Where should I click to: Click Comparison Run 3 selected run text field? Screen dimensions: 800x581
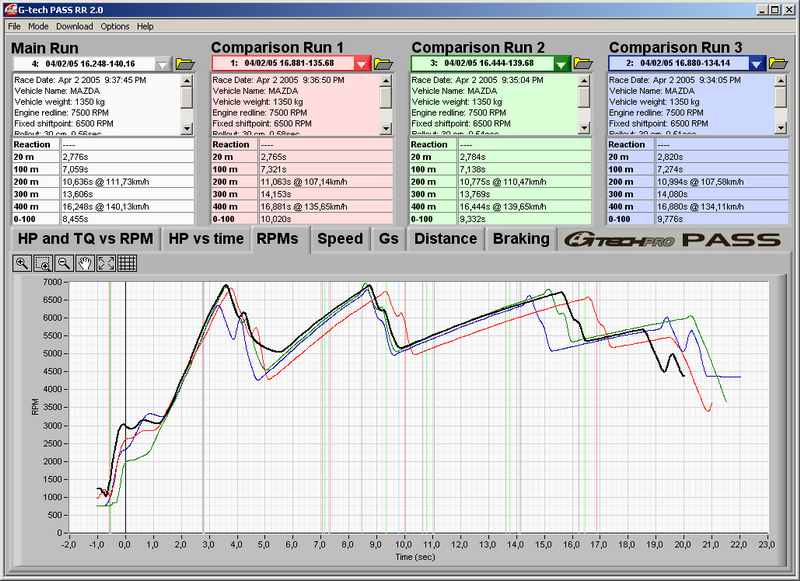pyautogui.click(x=679, y=63)
